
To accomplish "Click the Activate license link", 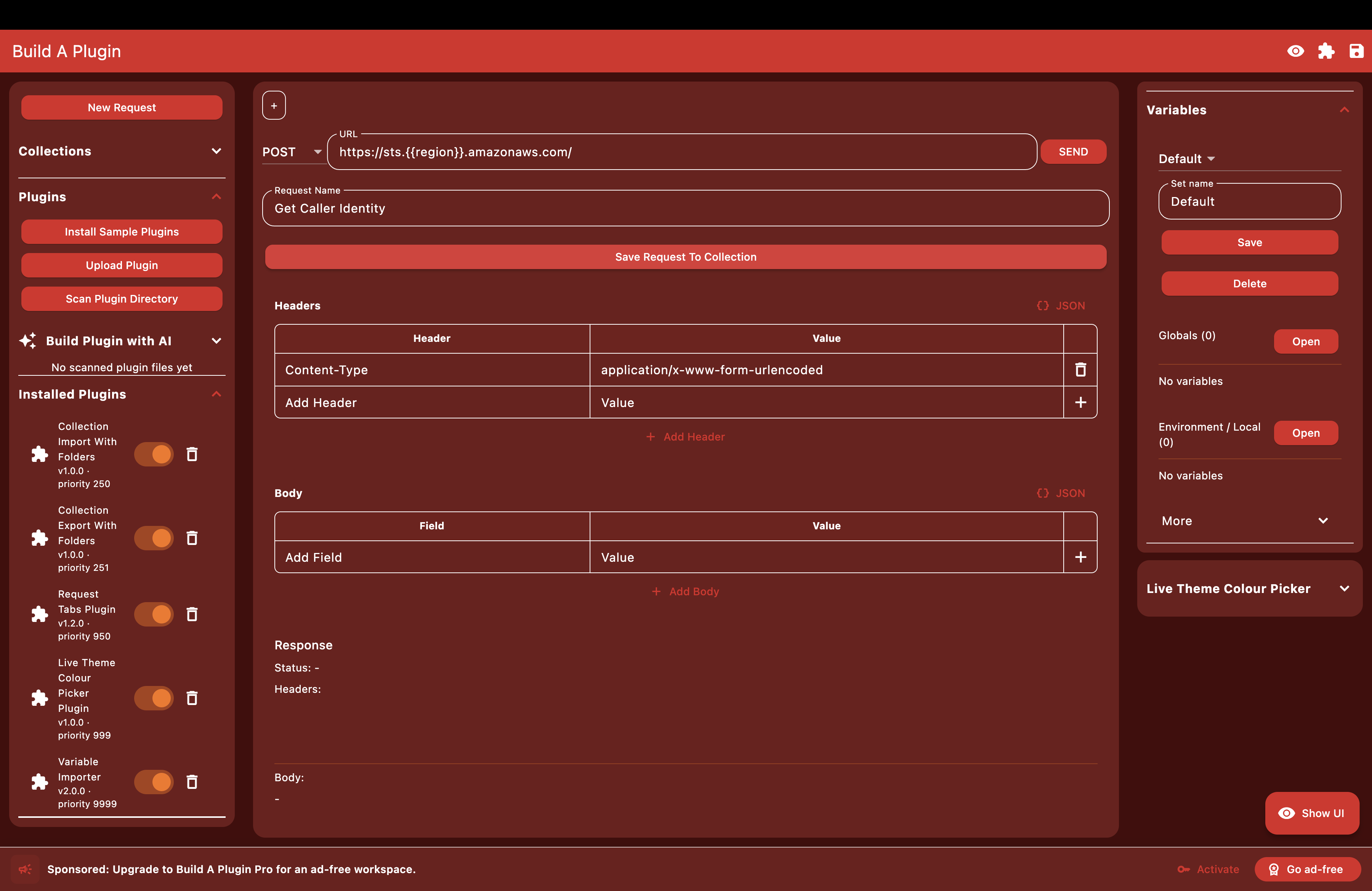I will (1208, 869).
